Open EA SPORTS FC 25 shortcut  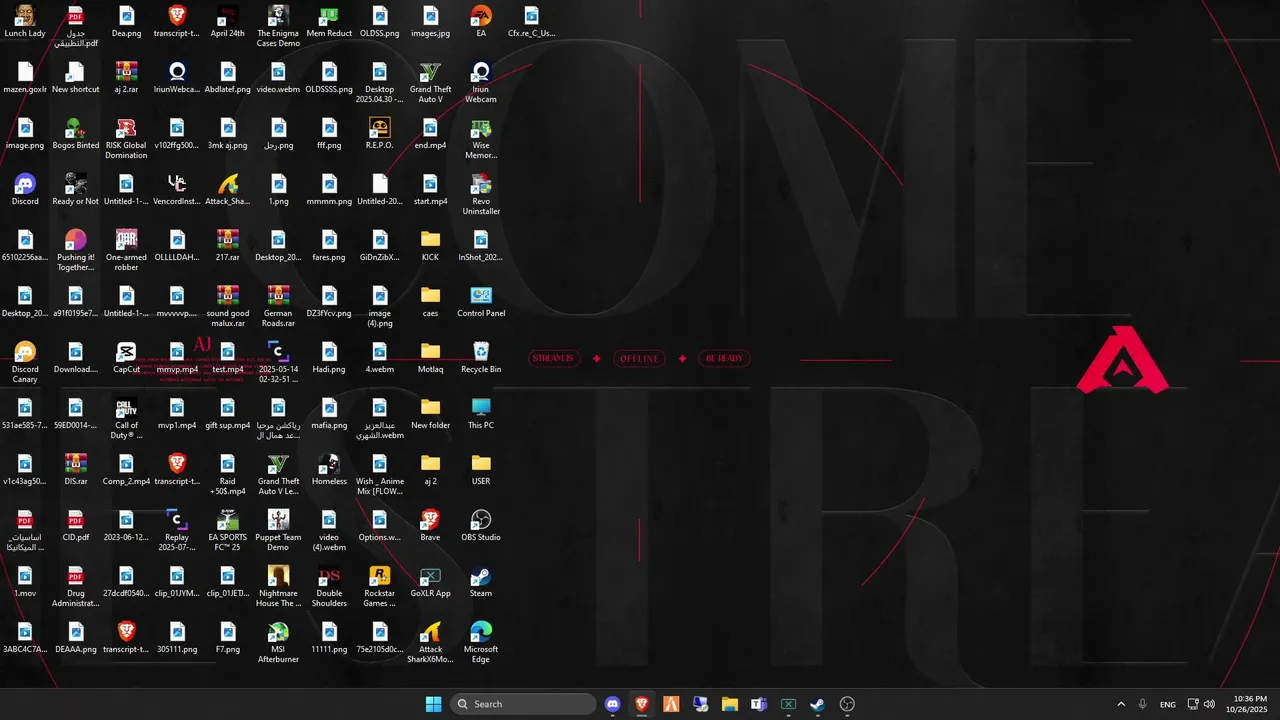[227, 531]
